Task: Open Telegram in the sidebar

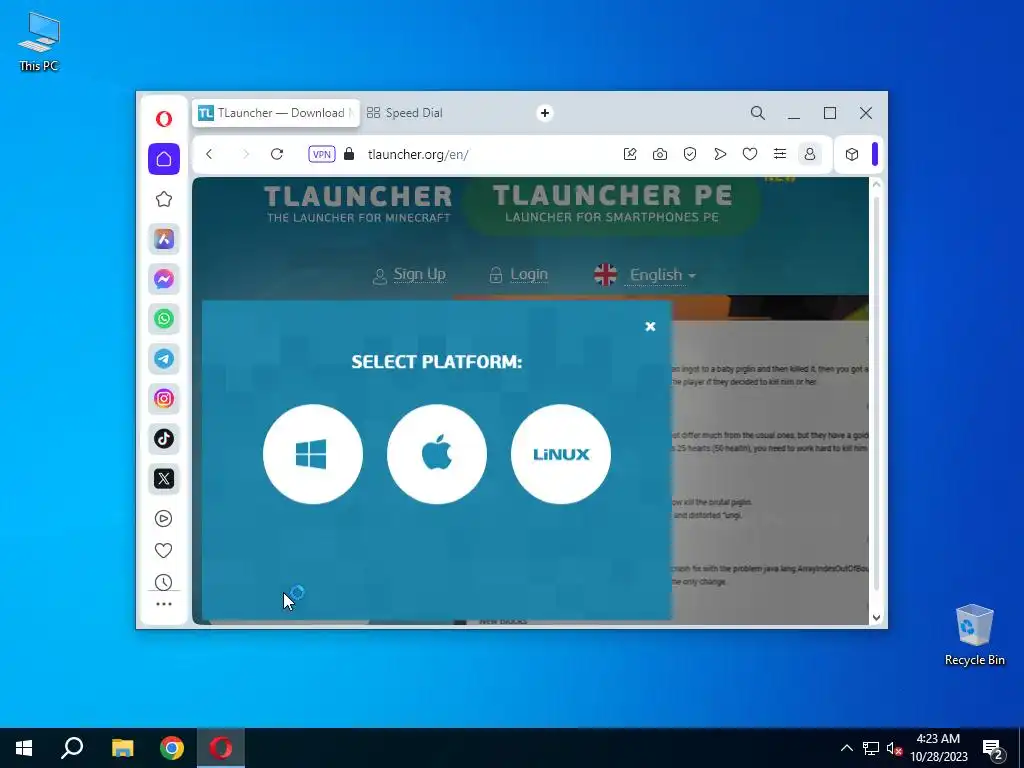Action: coord(164,359)
